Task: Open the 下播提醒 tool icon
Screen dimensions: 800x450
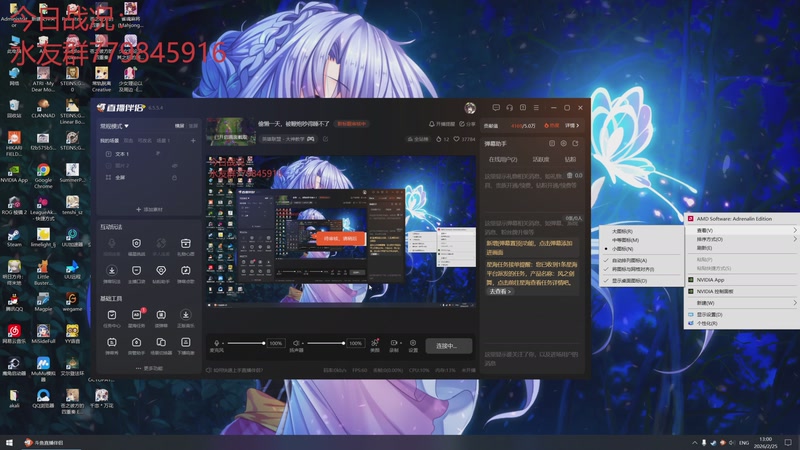Action: [185, 342]
